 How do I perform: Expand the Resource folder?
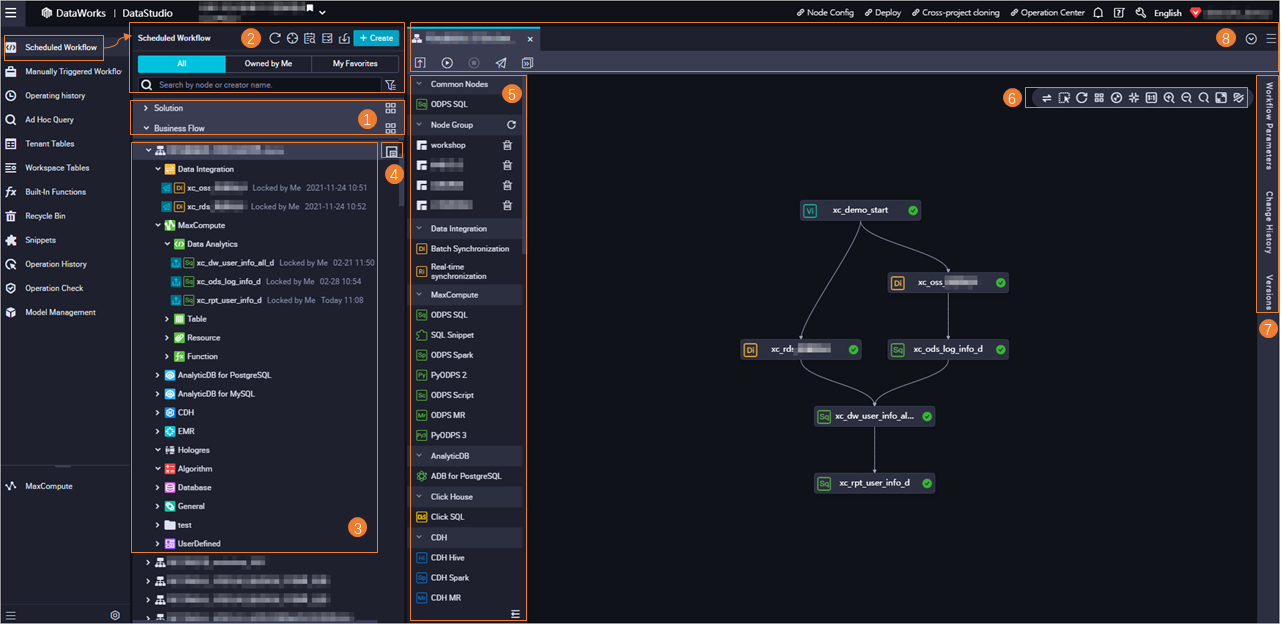[x=167, y=338]
